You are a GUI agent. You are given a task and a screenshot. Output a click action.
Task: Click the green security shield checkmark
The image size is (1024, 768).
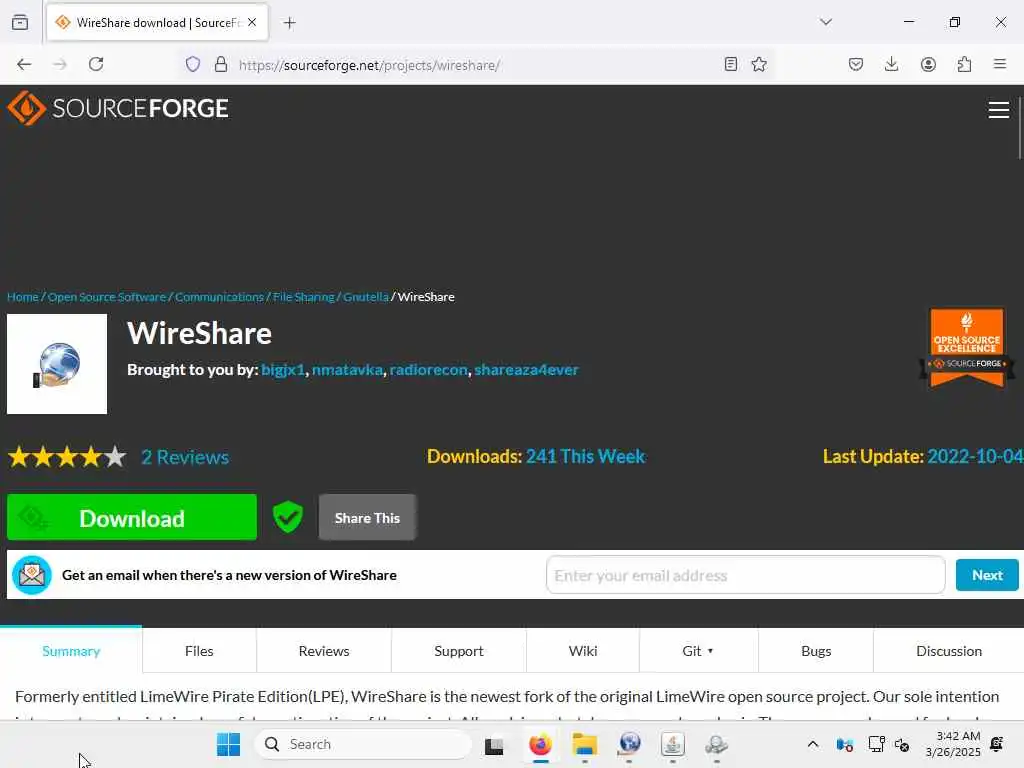tap(287, 517)
